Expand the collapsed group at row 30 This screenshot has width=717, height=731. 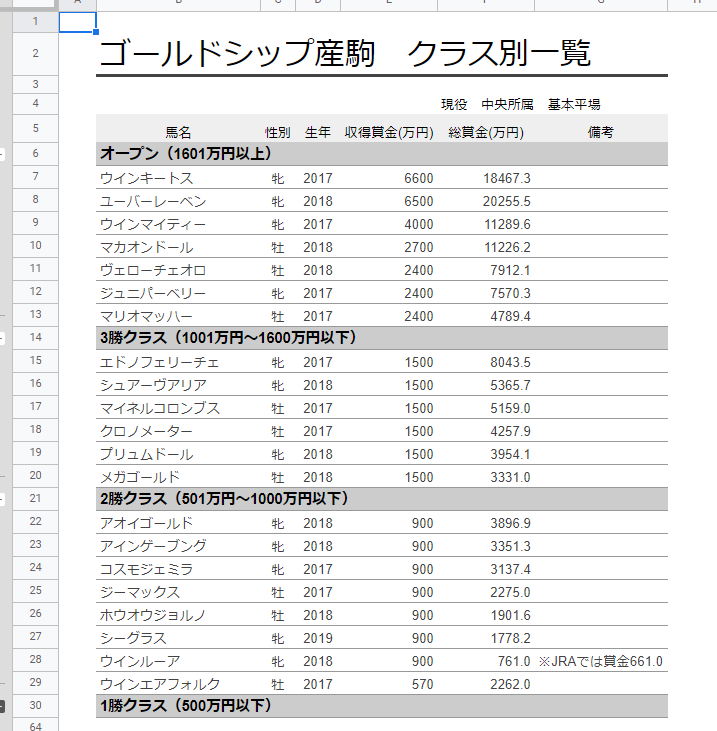(2, 706)
